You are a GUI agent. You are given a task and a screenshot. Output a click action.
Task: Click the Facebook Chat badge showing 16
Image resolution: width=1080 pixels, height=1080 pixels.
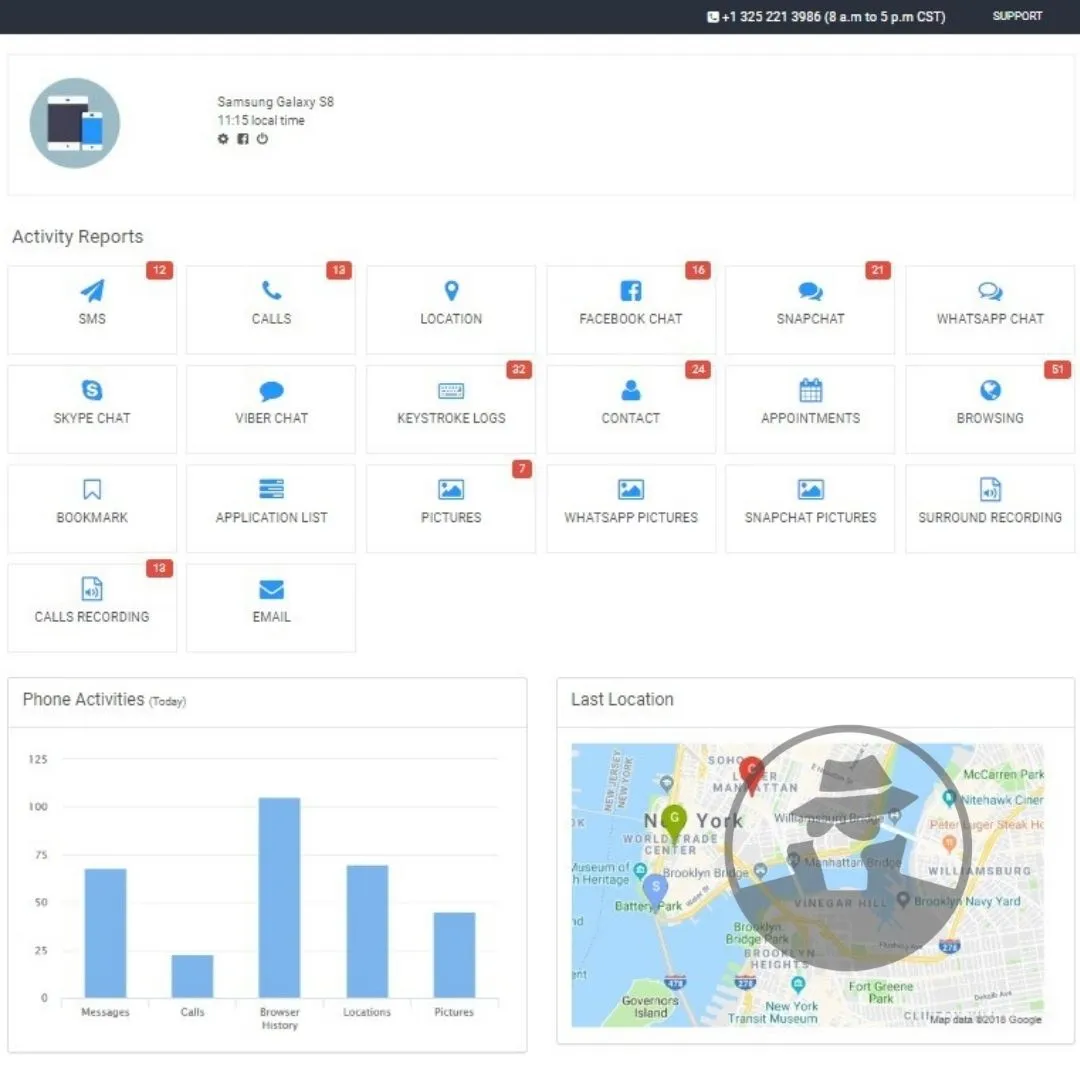point(698,269)
